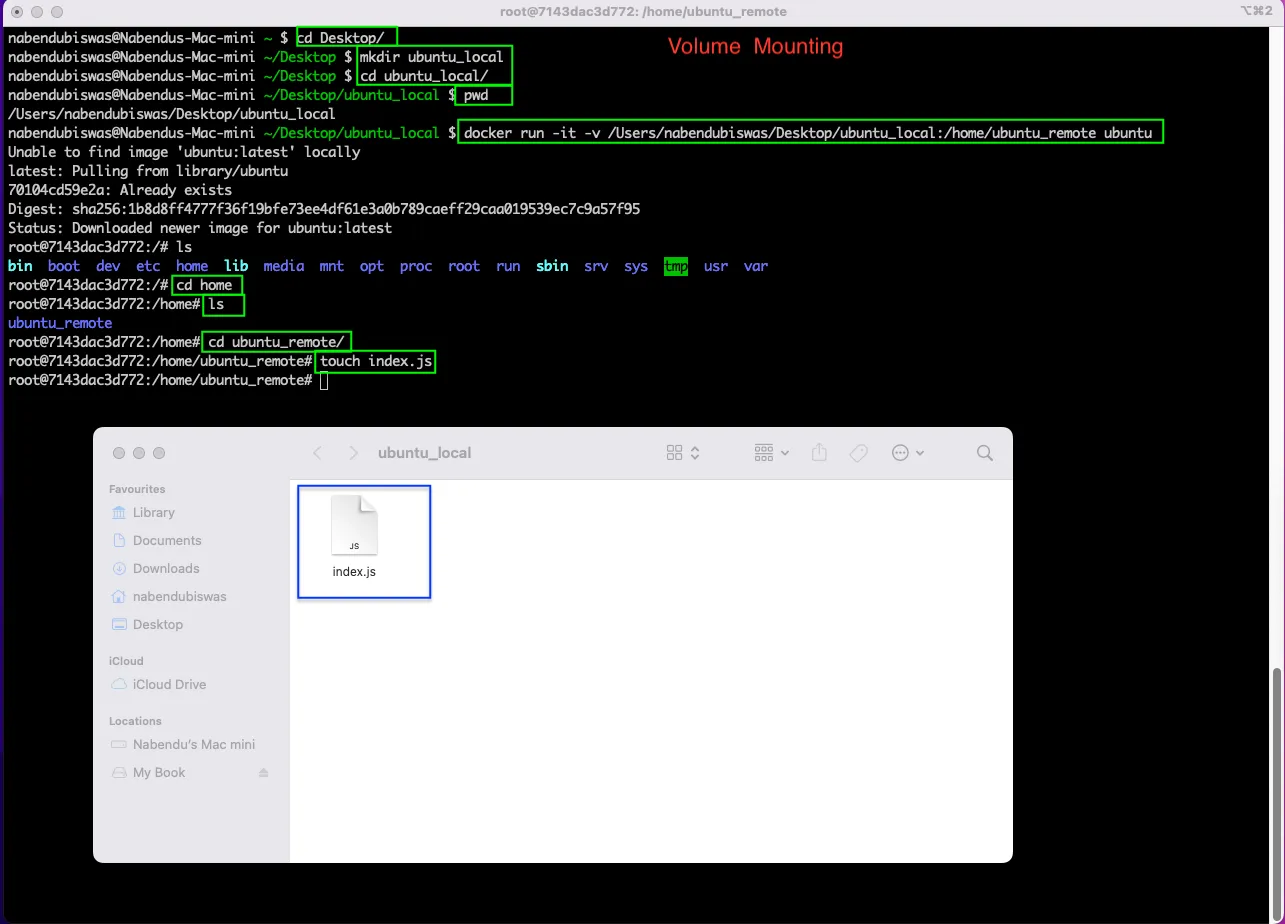The width and height of the screenshot is (1285, 924).
Task: Open Finder action (ellipsis) menu
Action: 908,453
